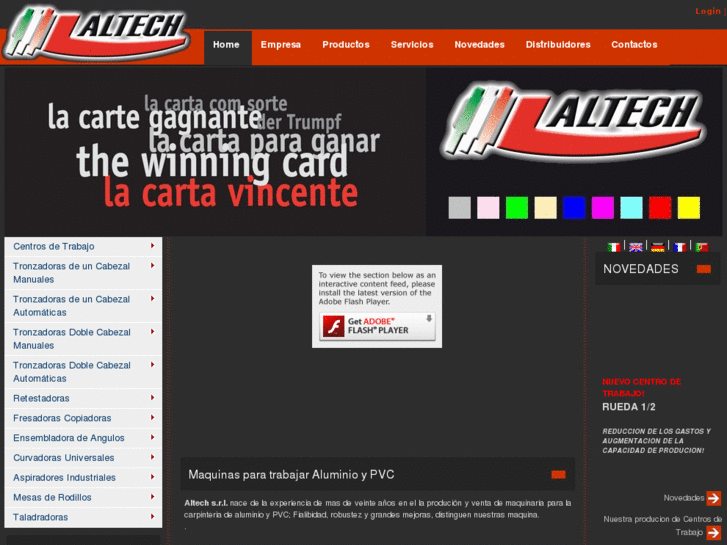Expand the Fresadoras Copiadoras submenu arrow
Image resolution: width=727 pixels, height=545 pixels.
[153, 417]
